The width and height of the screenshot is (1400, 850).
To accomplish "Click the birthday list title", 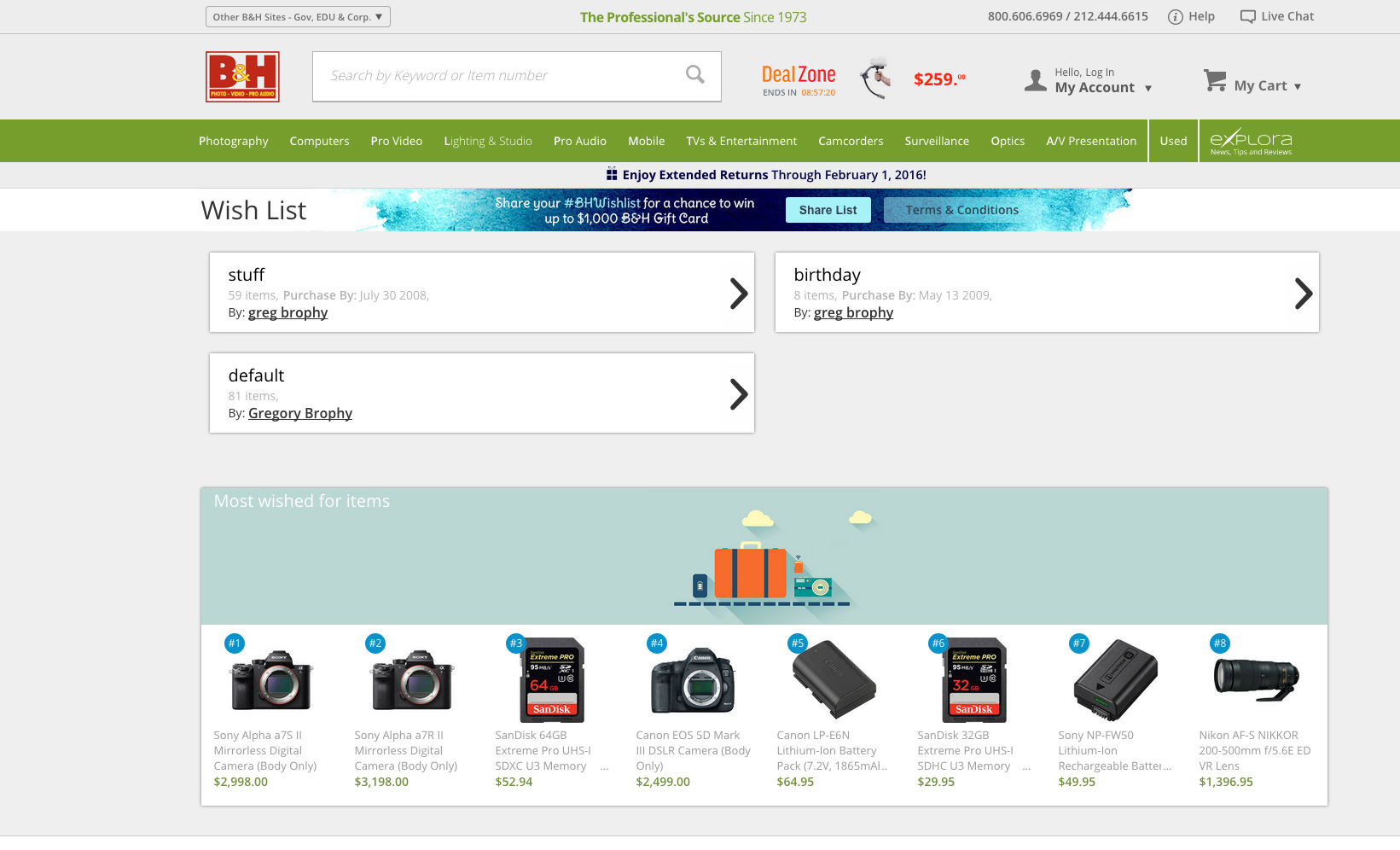I will pyautogui.click(x=827, y=275).
